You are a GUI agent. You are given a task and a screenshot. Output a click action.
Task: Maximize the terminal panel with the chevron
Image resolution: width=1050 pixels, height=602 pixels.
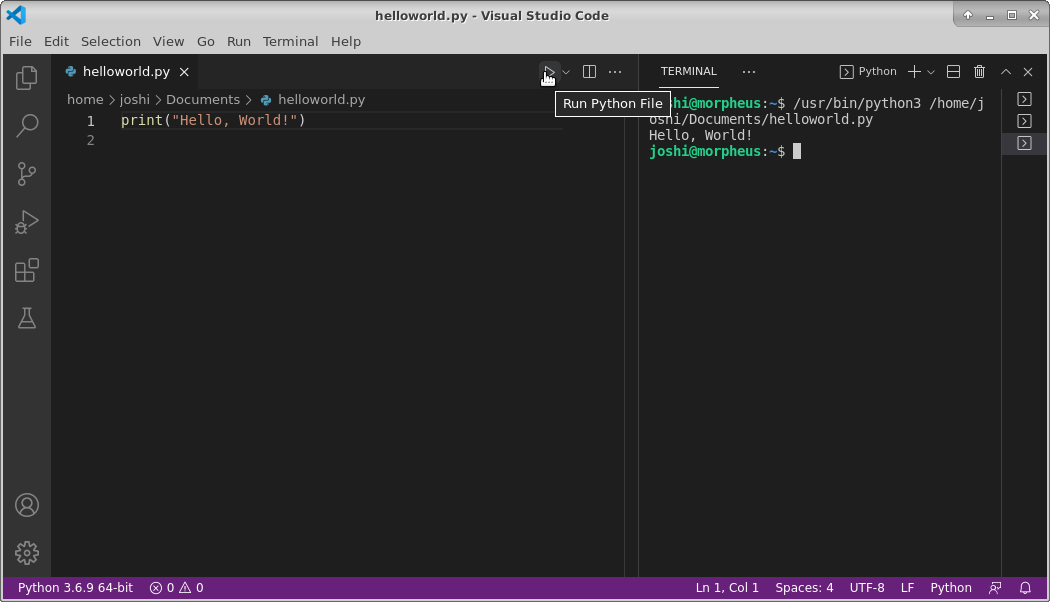pyautogui.click(x=1005, y=71)
